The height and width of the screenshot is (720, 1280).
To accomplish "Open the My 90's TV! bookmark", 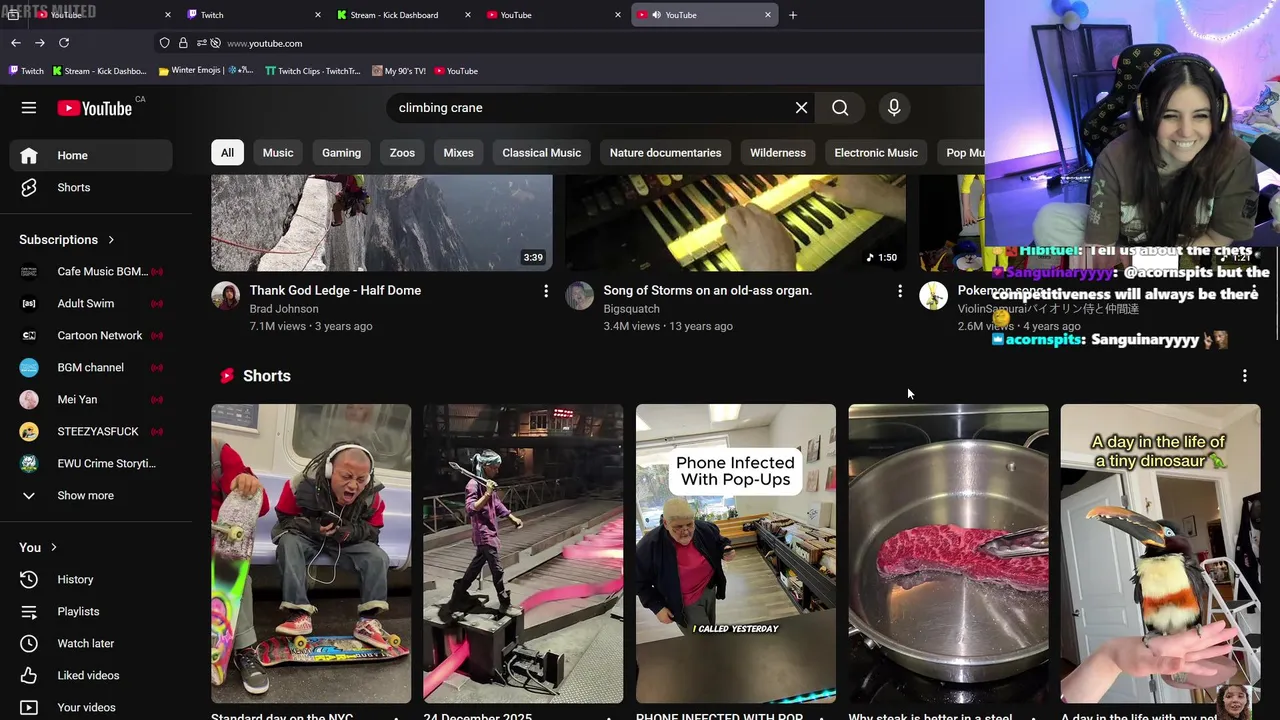I will pyautogui.click(x=398, y=71).
